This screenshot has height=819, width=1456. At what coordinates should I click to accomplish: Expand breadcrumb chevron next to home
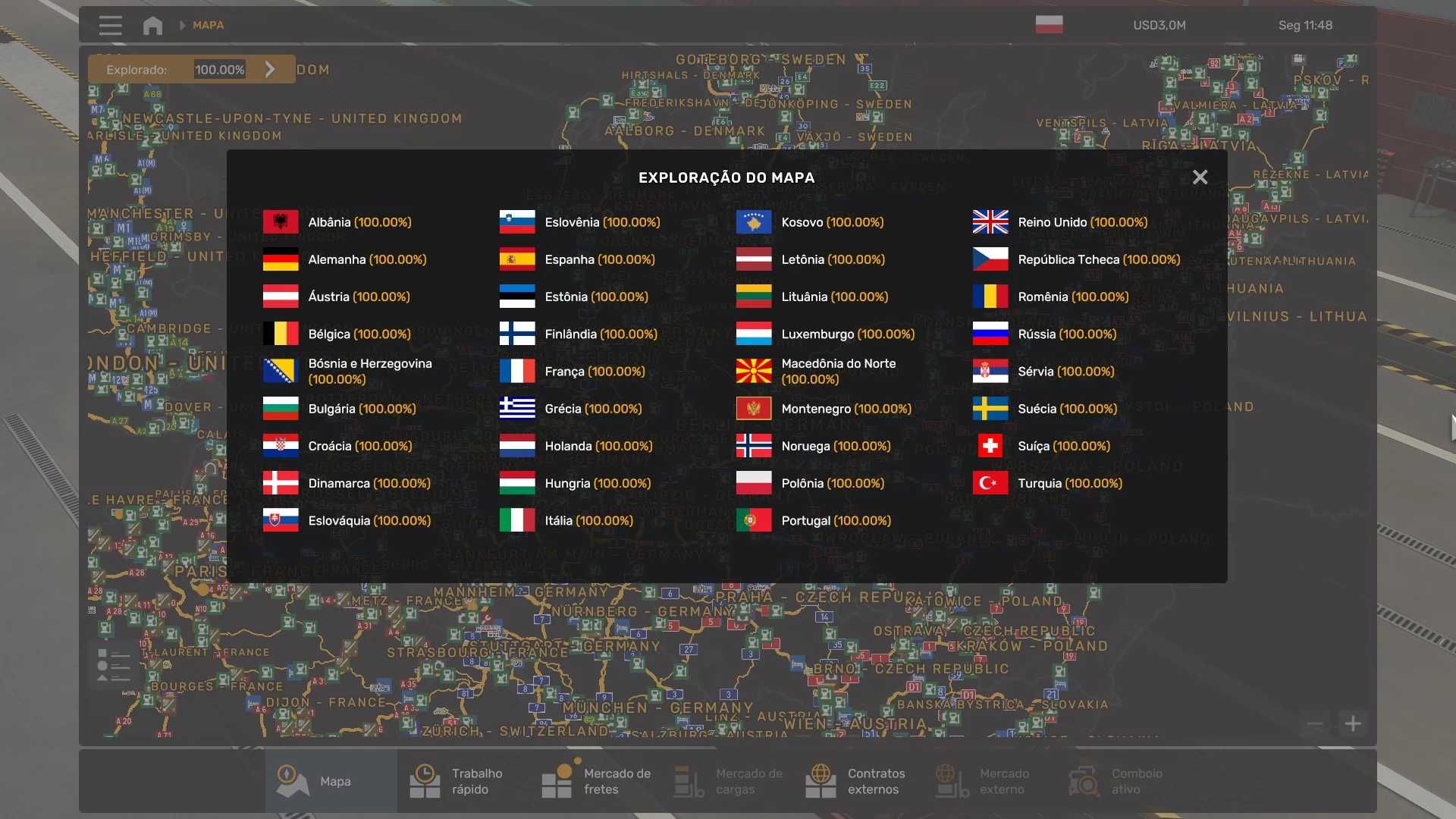182,25
